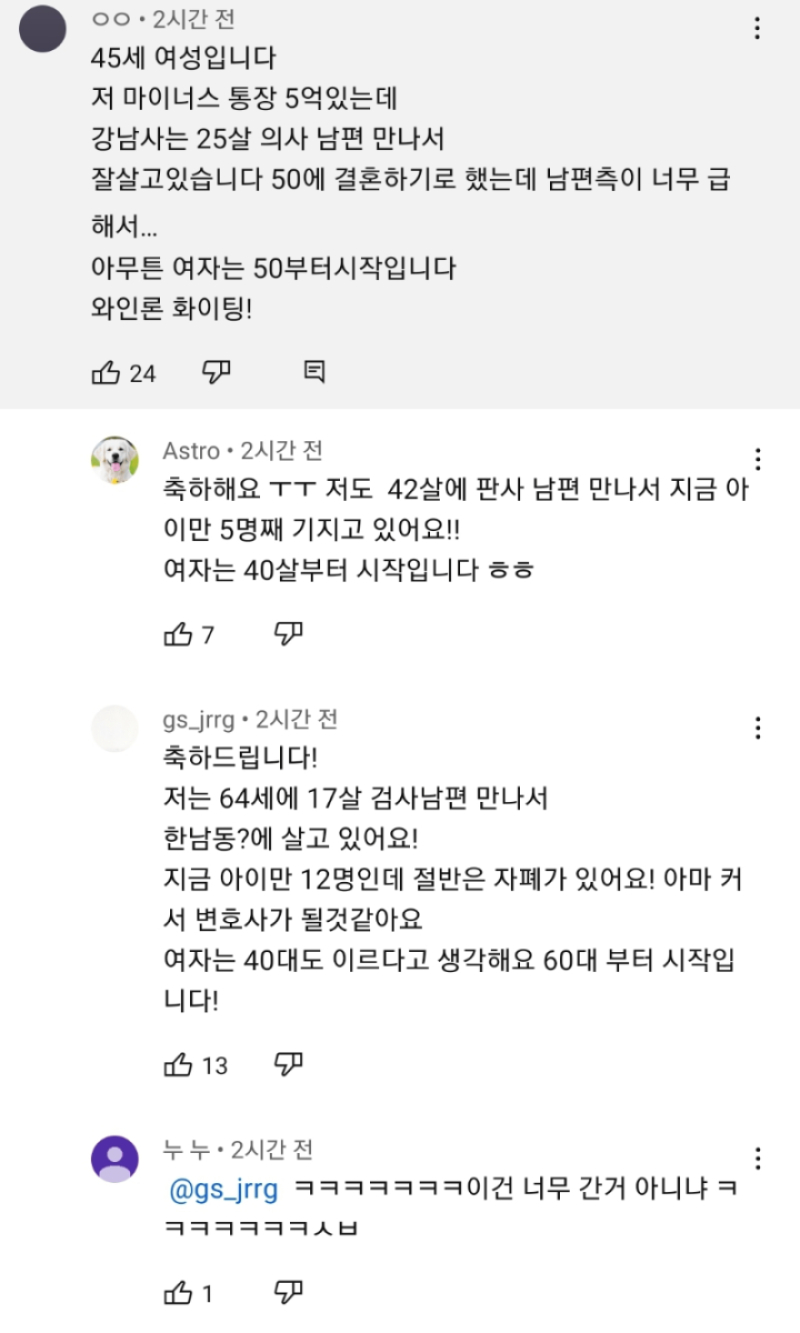This screenshot has height=1333, width=800.
Task: Open replies icon on top comment
Action: click(314, 373)
